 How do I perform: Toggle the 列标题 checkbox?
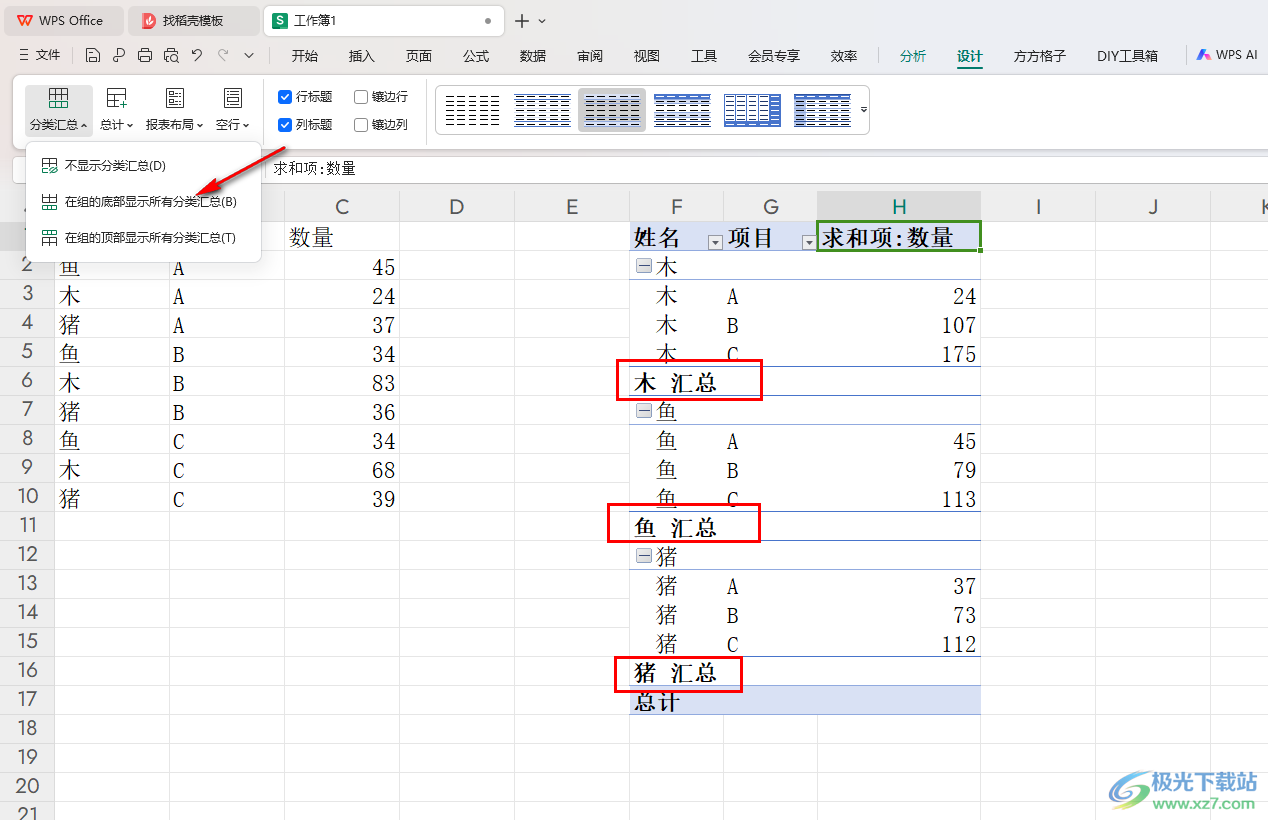(x=306, y=125)
